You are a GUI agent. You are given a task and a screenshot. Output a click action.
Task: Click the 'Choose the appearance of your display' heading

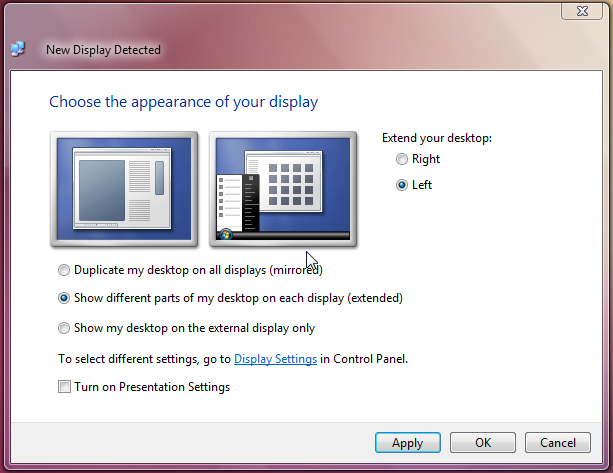point(183,102)
